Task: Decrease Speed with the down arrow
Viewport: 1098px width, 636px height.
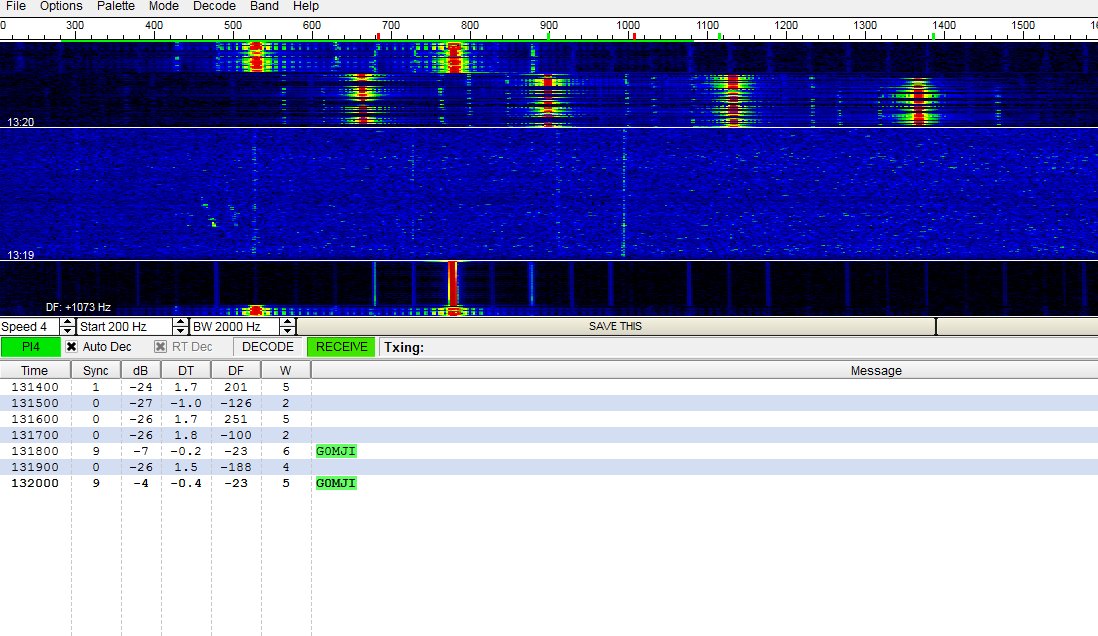Action: pyautogui.click(x=68, y=331)
